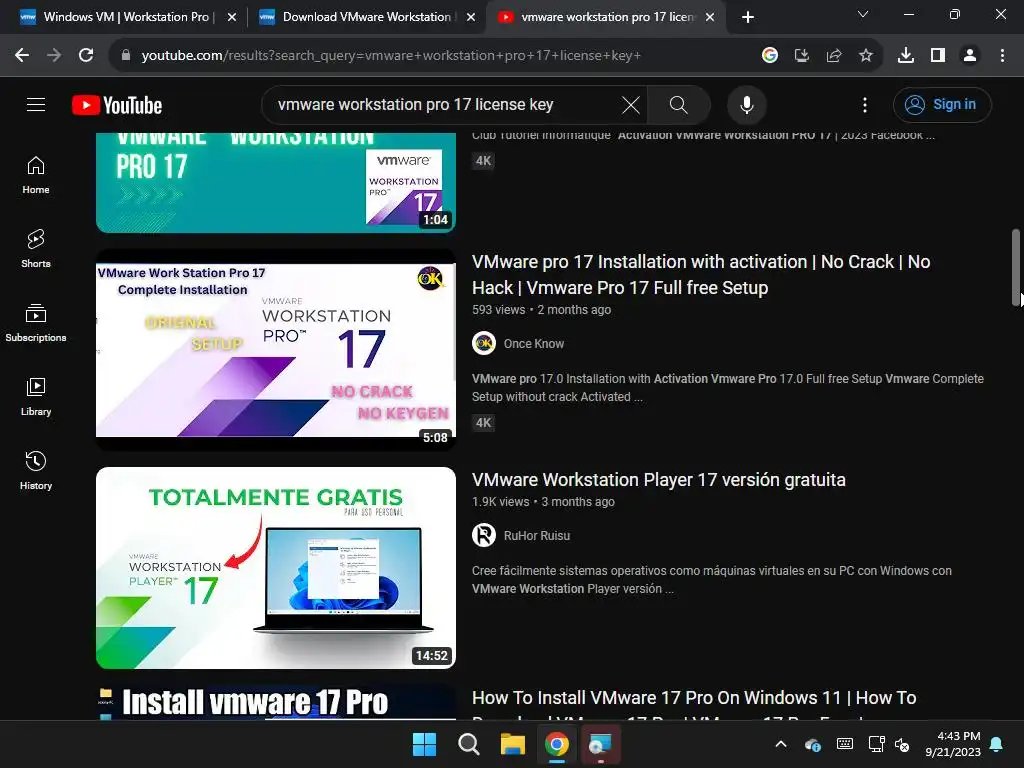Open notifications bell in taskbar

[x=997, y=744]
